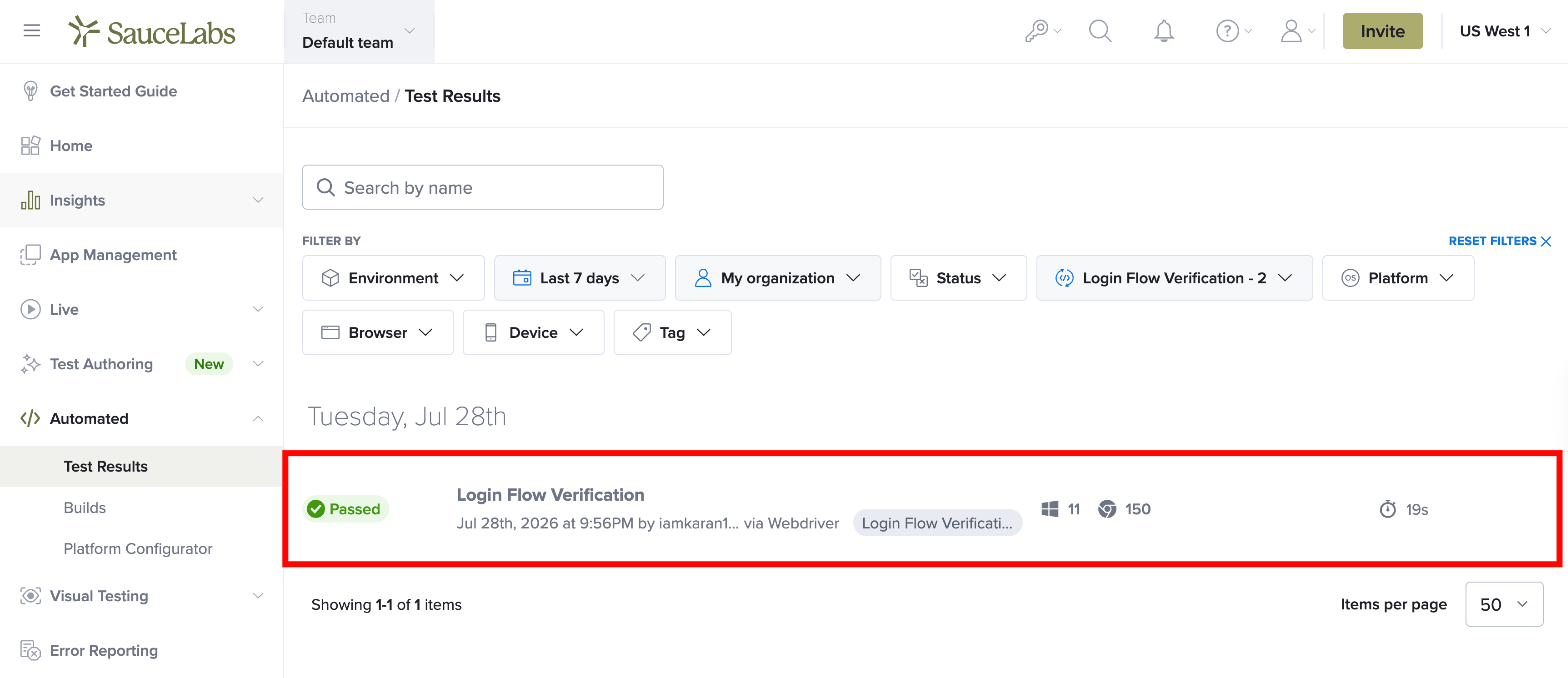Go to Builds in the sidebar
This screenshot has height=678, width=1568.
point(85,508)
